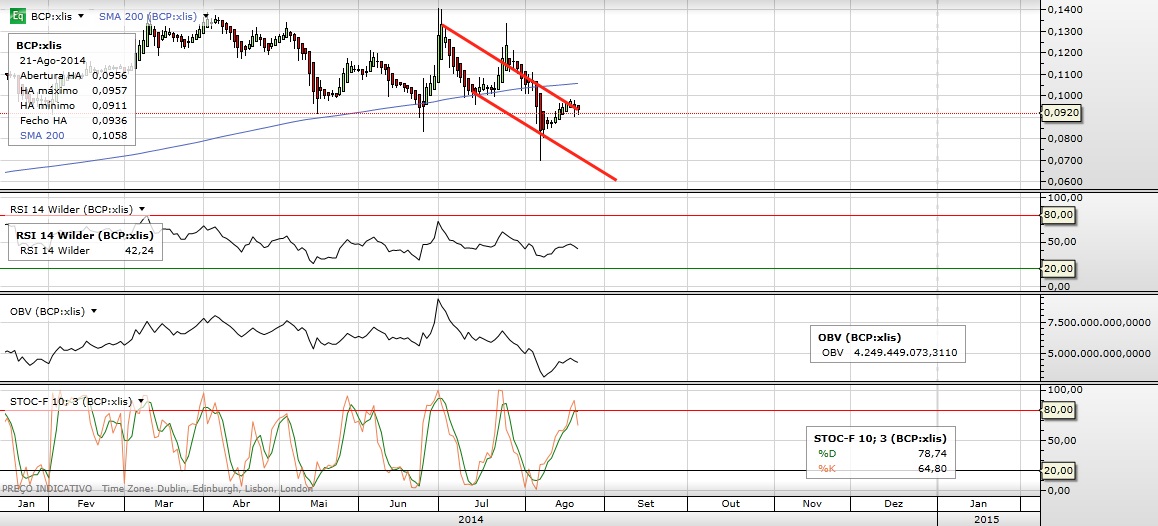1158x526 pixels.
Task: Click the RSI 80,00 overbought level label
Action: (1059, 214)
